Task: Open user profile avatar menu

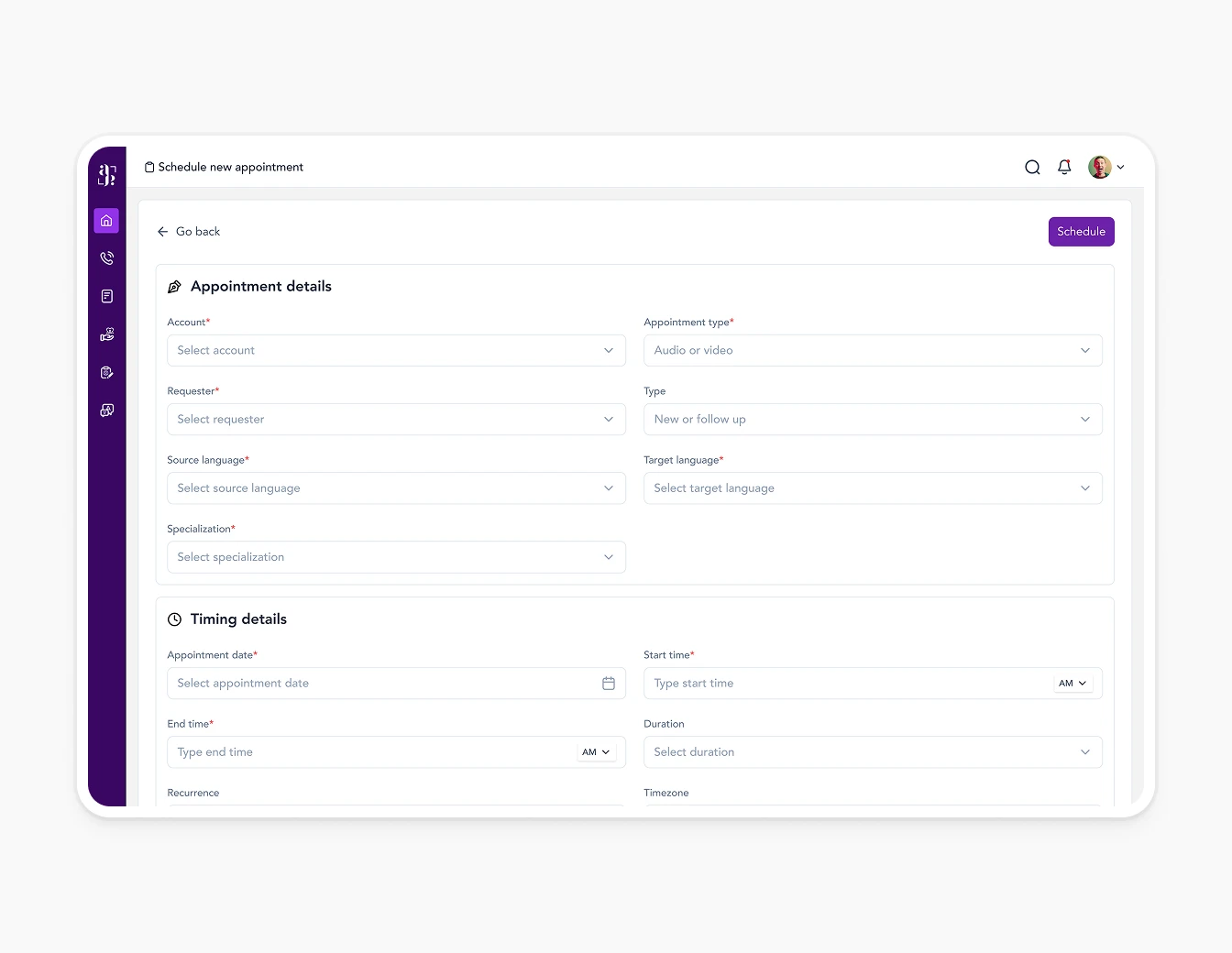Action: click(x=1105, y=167)
